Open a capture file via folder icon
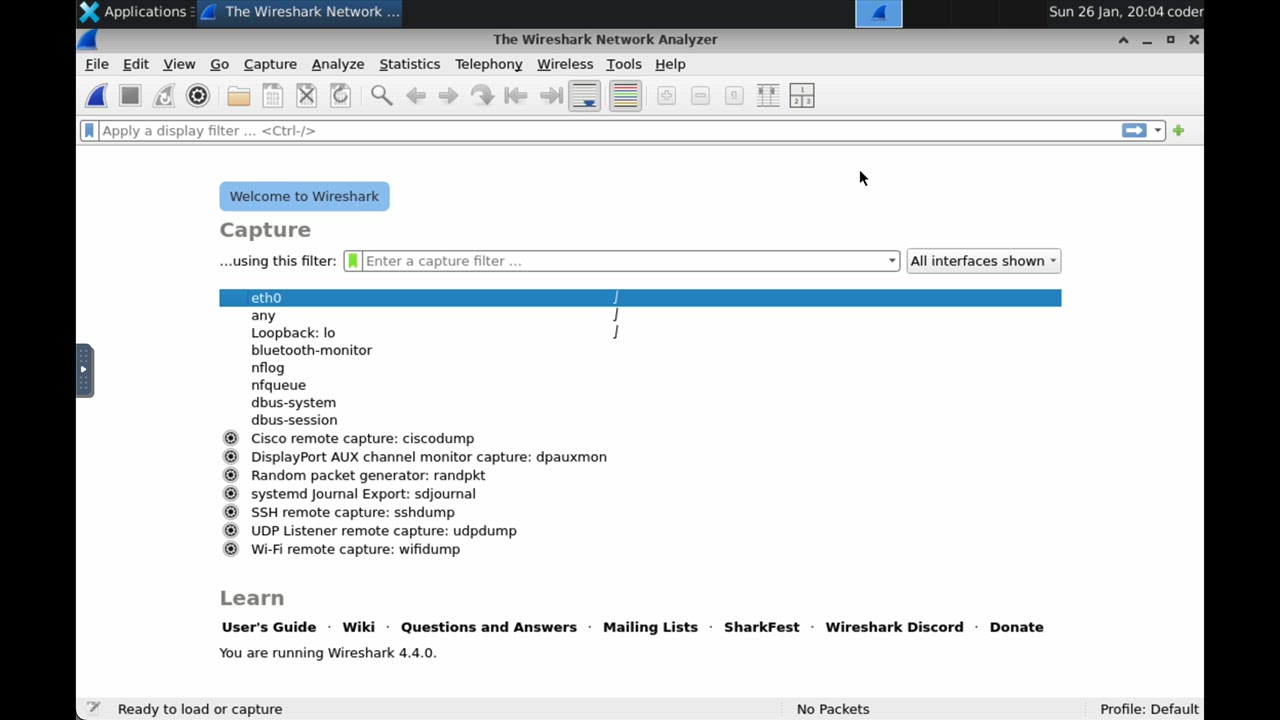 (x=238, y=96)
